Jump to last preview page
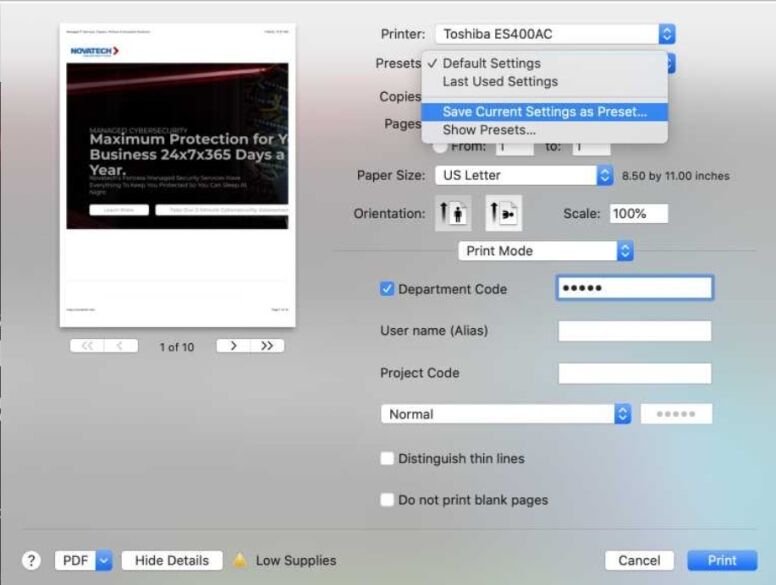The width and height of the screenshot is (776, 585). click(x=267, y=346)
